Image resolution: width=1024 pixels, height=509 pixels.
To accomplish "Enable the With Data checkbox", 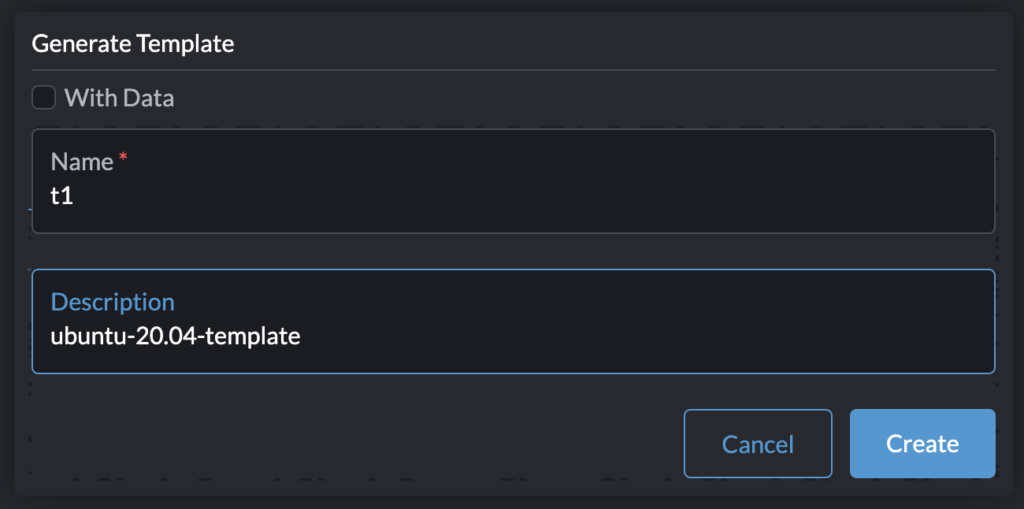I will [43, 98].
